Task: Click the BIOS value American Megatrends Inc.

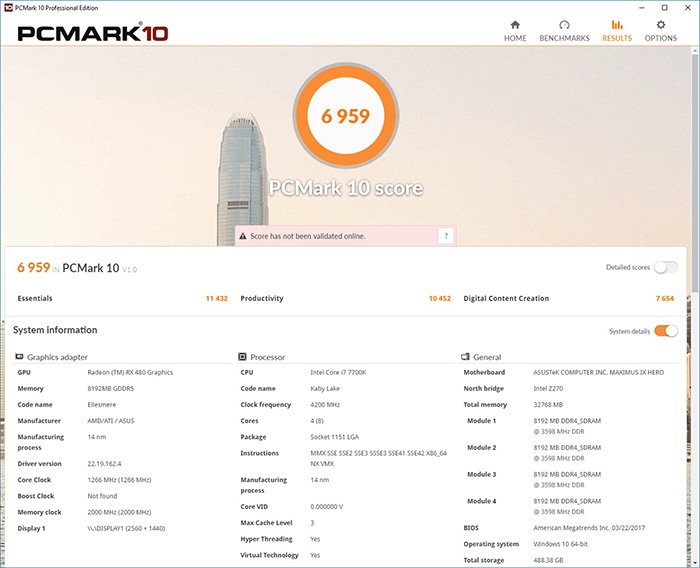Action: pyautogui.click(x=589, y=528)
